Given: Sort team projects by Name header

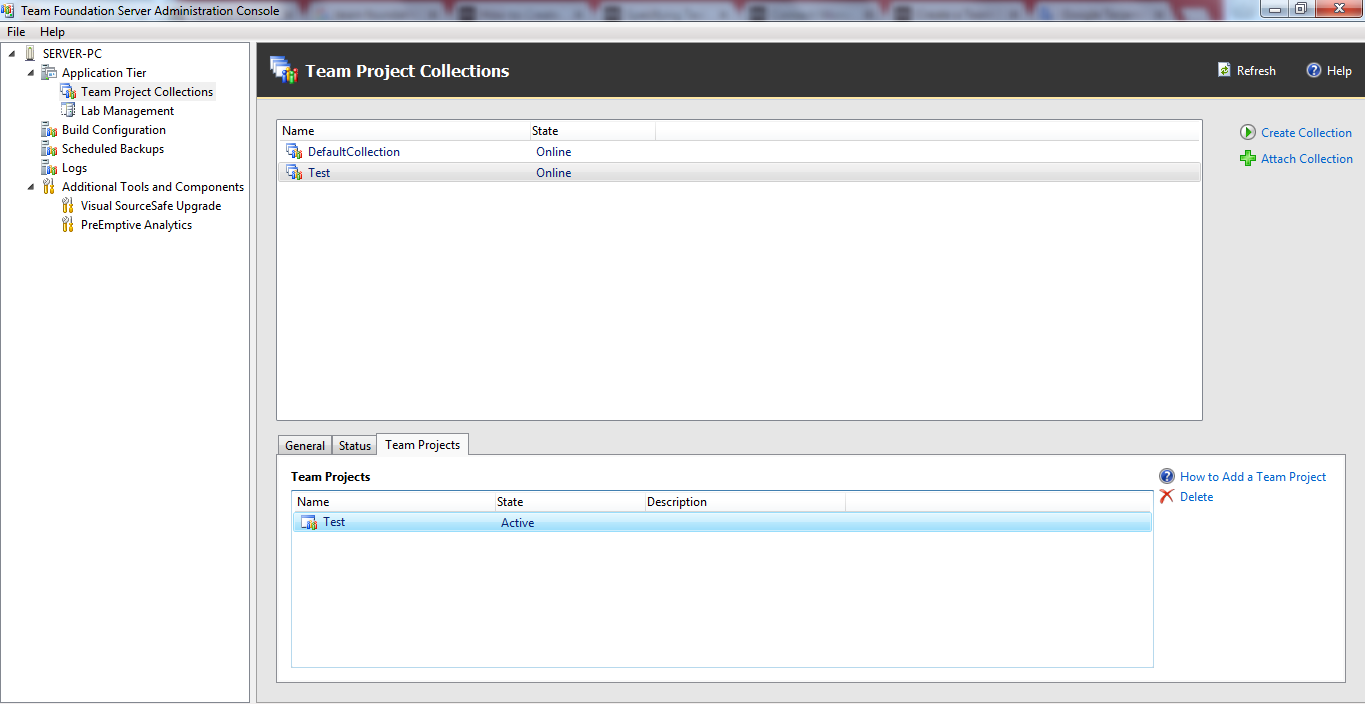Looking at the screenshot, I should [x=393, y=502].
